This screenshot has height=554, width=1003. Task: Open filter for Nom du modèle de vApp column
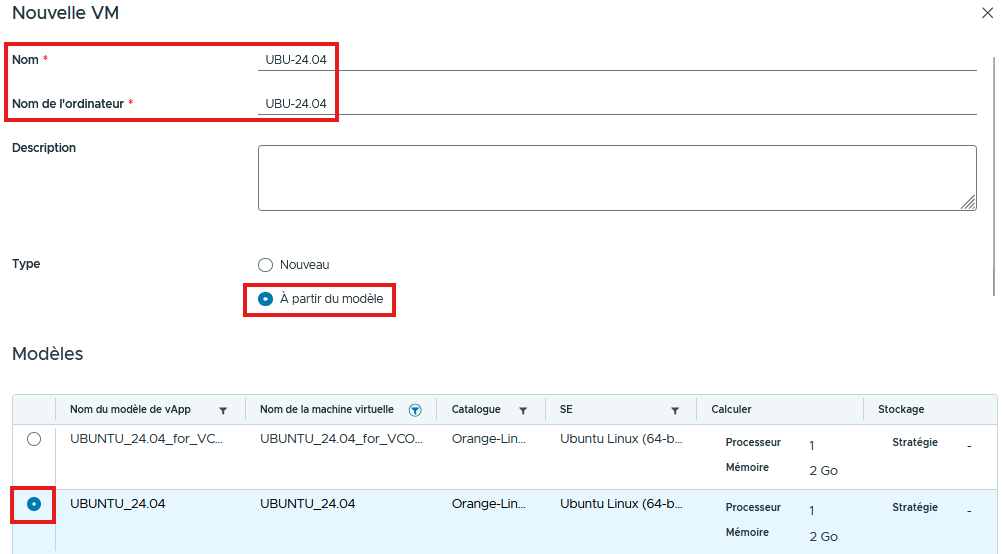[223, 410]
